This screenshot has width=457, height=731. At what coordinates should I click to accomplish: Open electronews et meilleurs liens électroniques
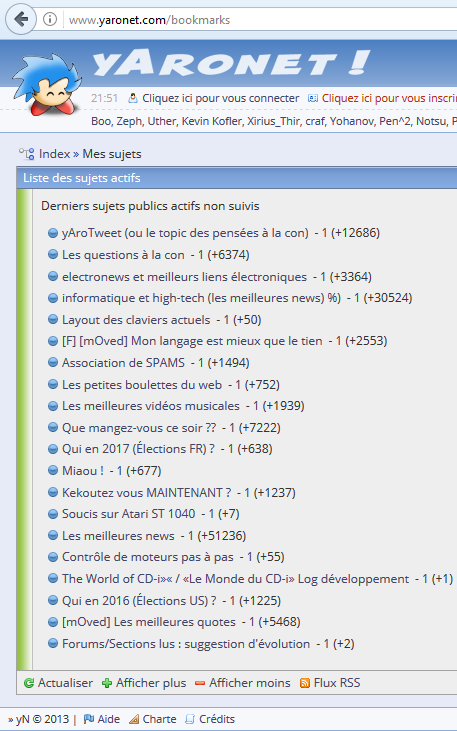pos(184,276)
